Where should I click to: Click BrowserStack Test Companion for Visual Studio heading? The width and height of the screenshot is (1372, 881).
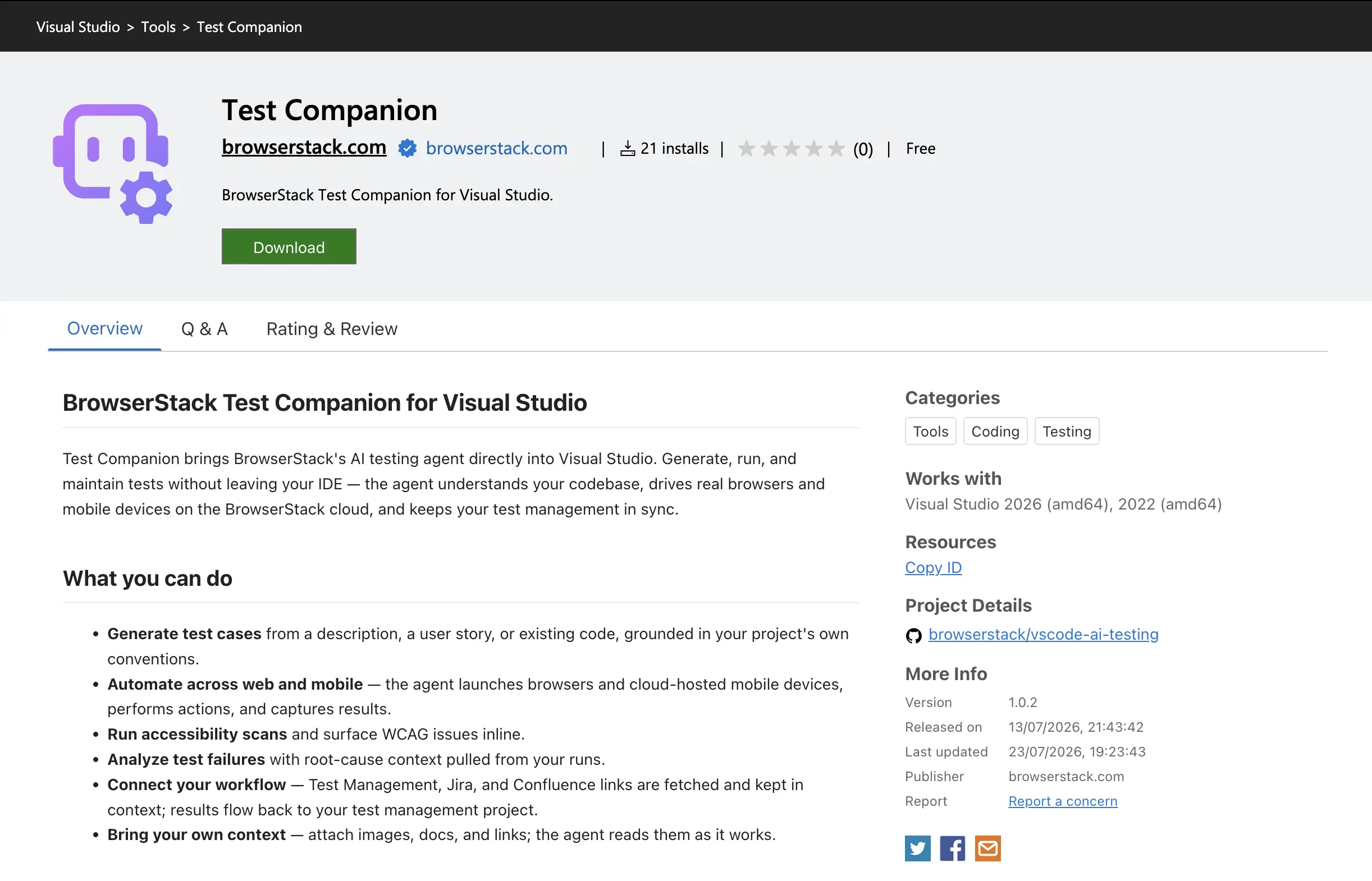click(x=325, y=403)
